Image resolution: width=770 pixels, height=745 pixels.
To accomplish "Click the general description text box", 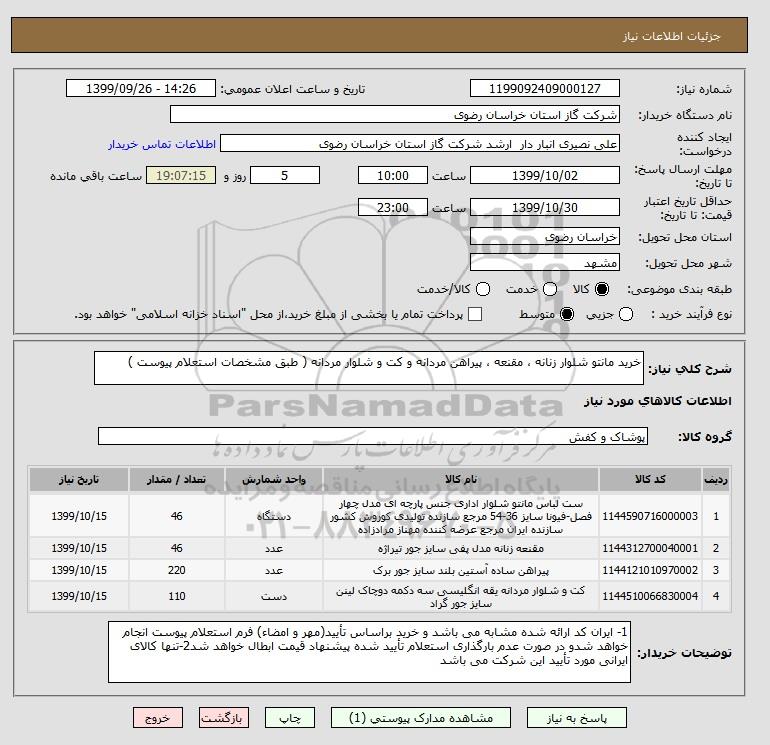I will point(369,368).
